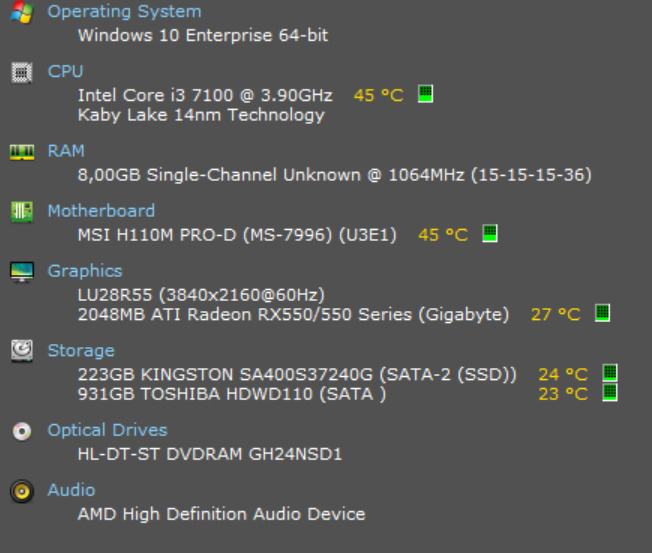Screen dimensions: 652x553
Task: Open the Motherboard section heading
Action: 101,211
